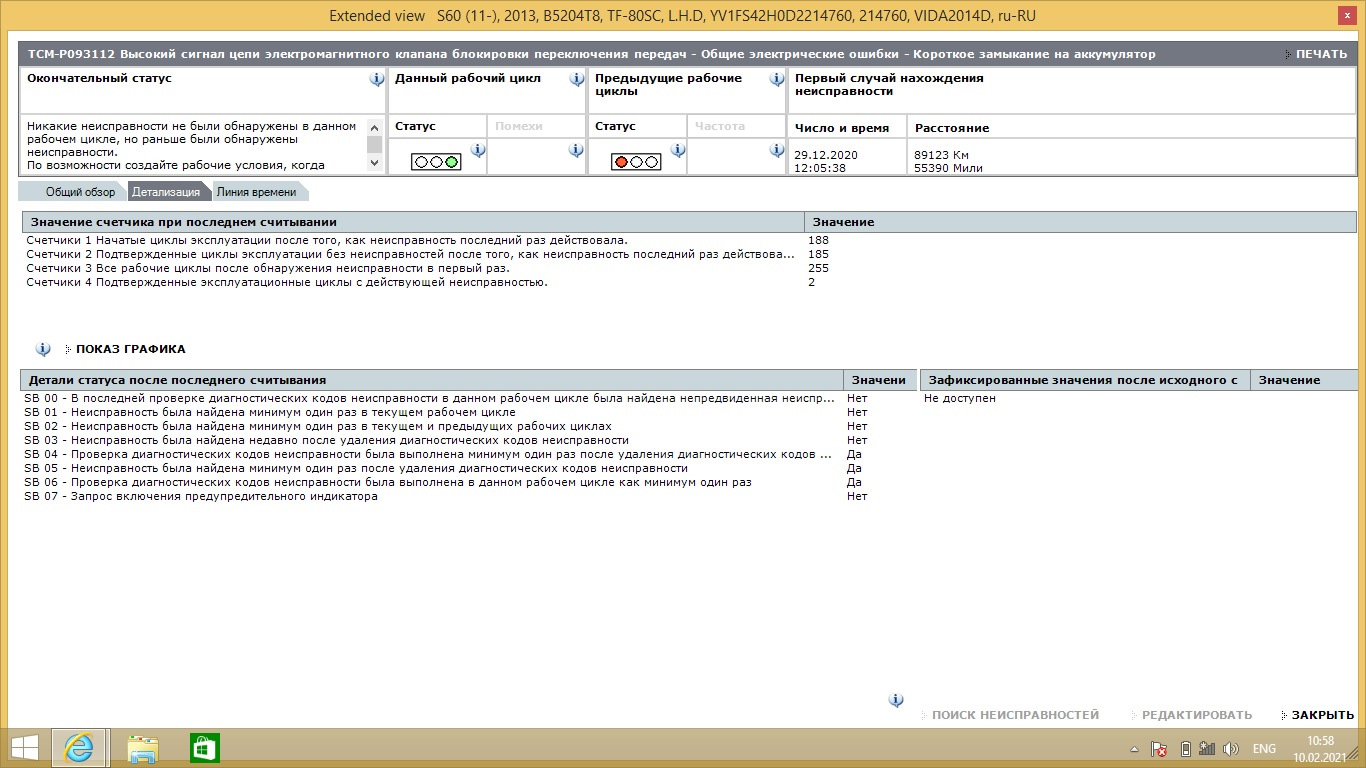Click the ПЕЧАТЬ print button
This screenshot has height=768, width=1366.
[1320, 54]
